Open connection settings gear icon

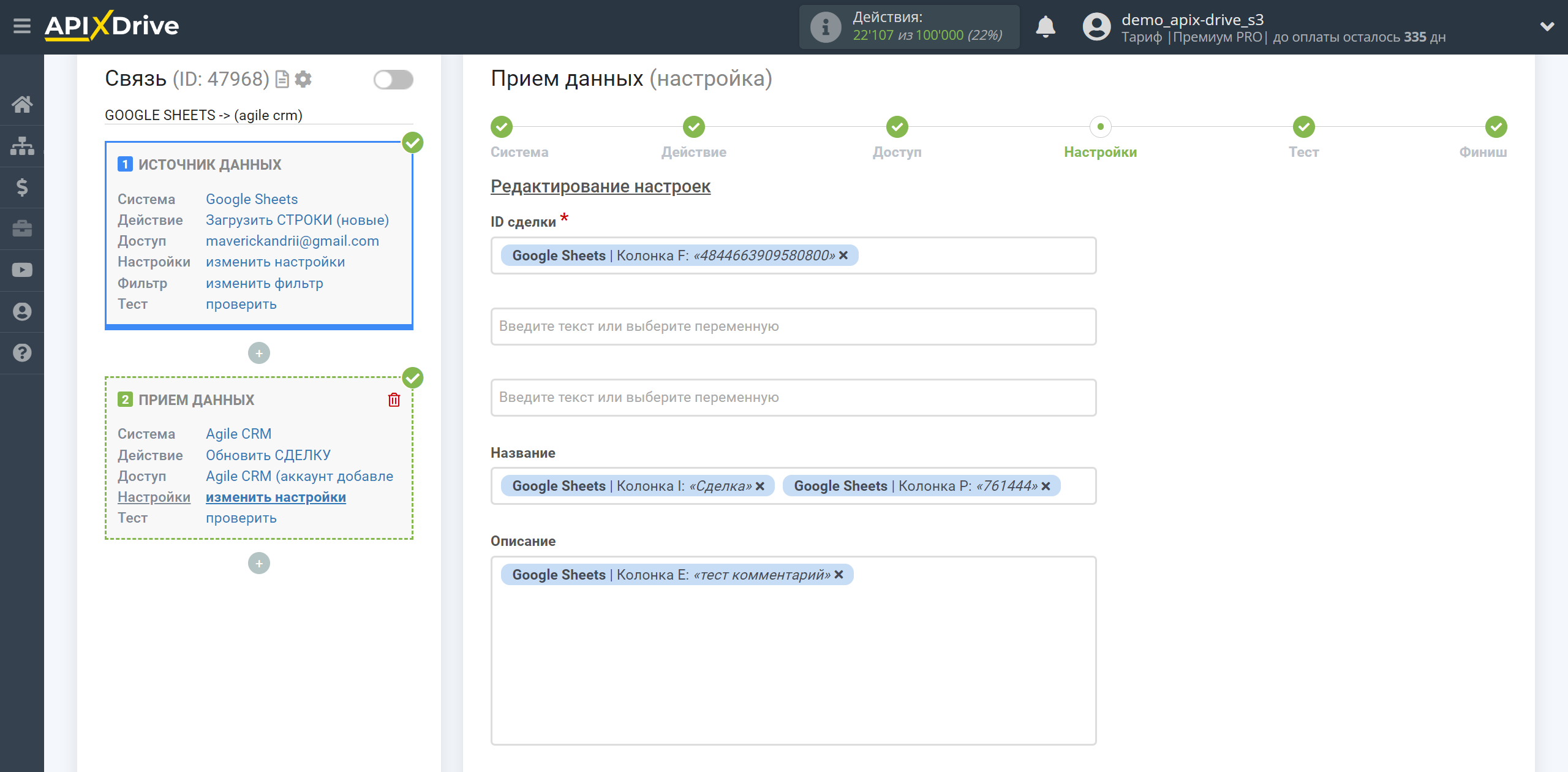click(303, 80)
